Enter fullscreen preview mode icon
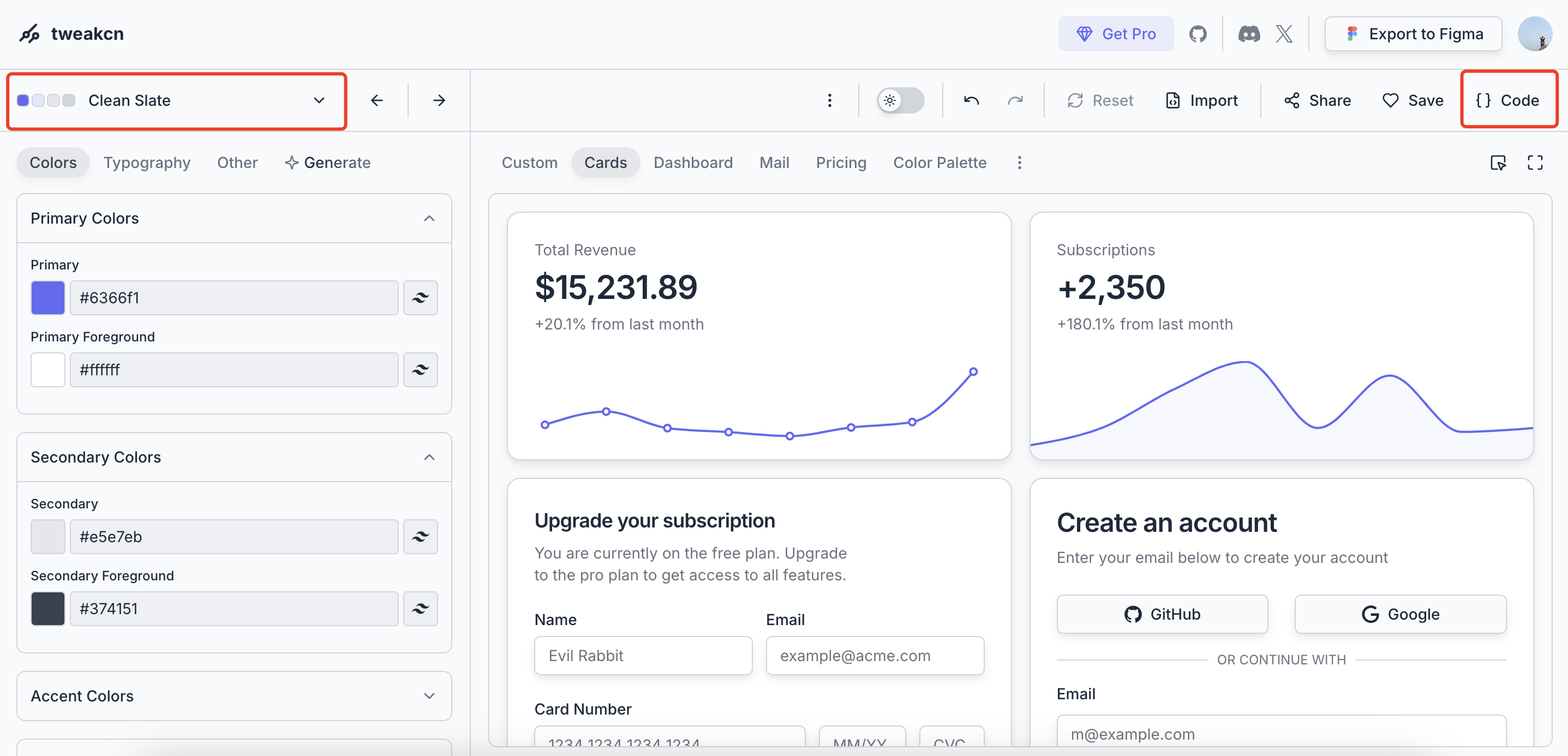 1535,163
